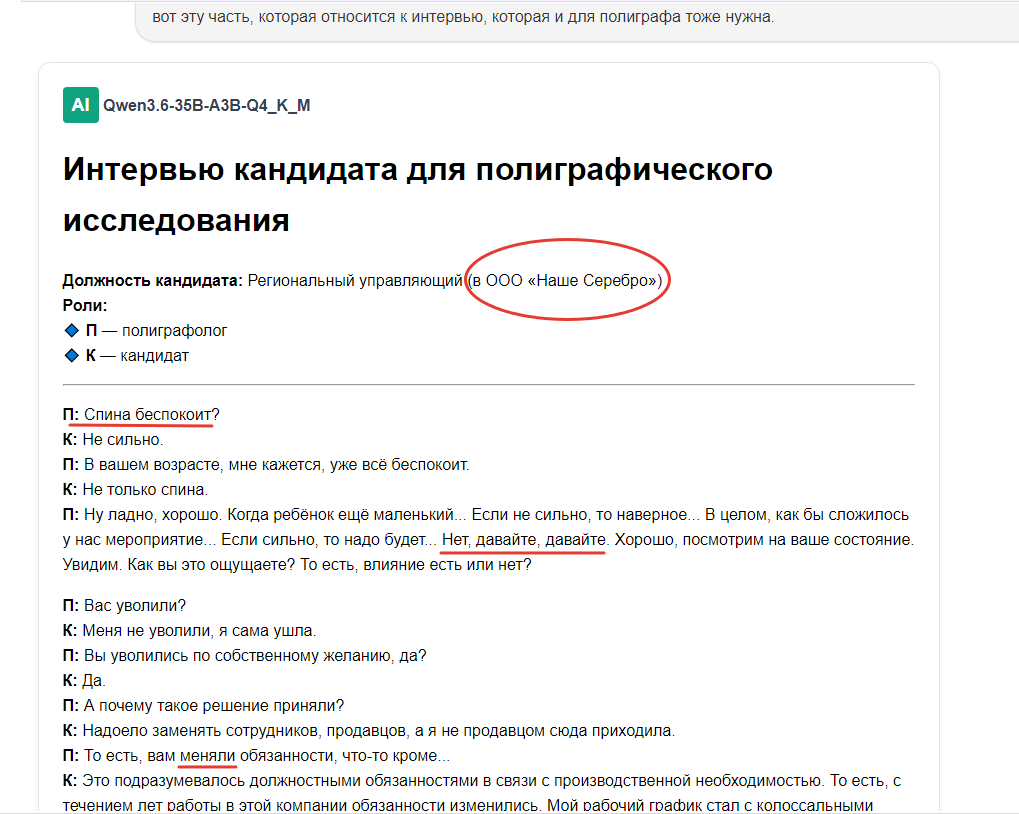Click the green AI avatar icon
The image size is (1019, 814).
click(81, 105)
